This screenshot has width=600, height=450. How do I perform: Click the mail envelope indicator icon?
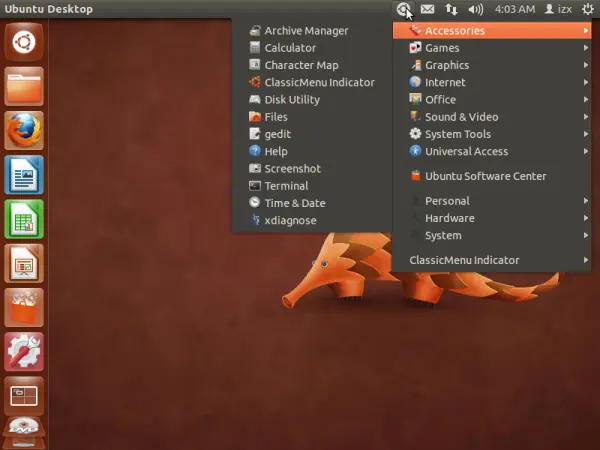coord(427,9)
